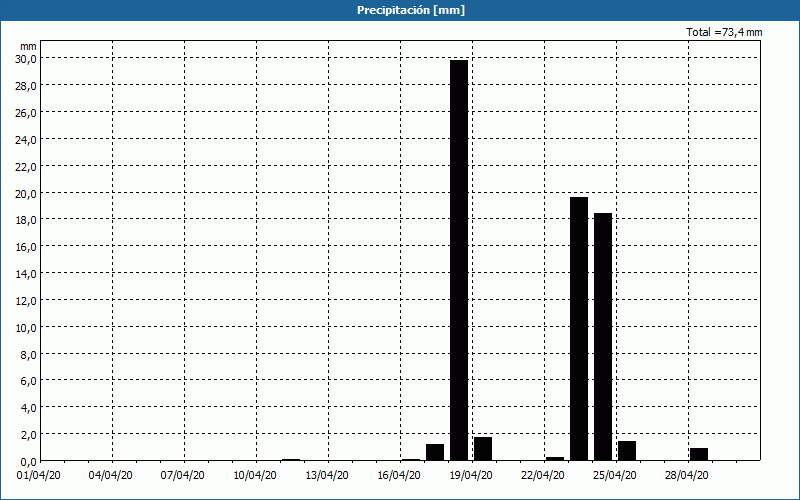Click the 14,0 y-axis label
Screen dimensions: 800x500
coord(26,274)
